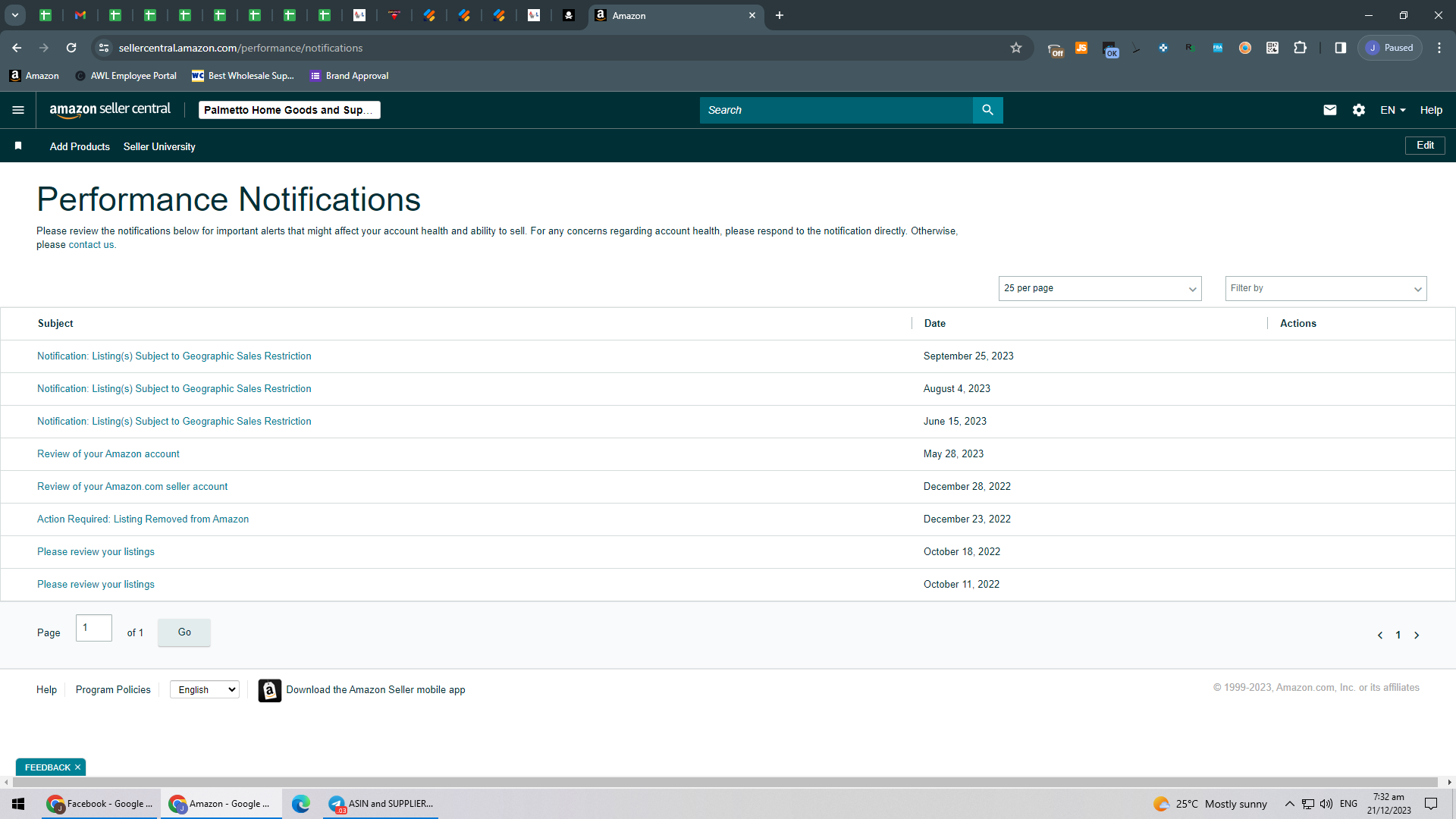The width and height of the screenshot is (1456, 819).
Task: Open the Chrome extensions puzzle icon
Action: (x=1300, y=48)
